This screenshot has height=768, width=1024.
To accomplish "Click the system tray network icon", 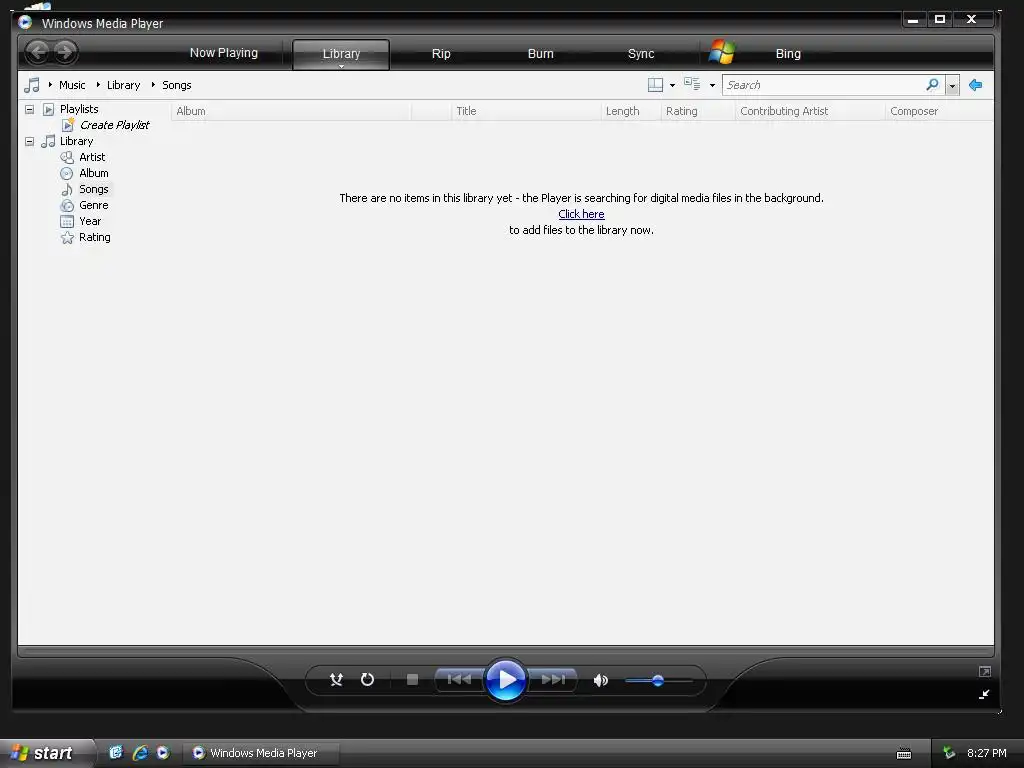I will (949, 753).
